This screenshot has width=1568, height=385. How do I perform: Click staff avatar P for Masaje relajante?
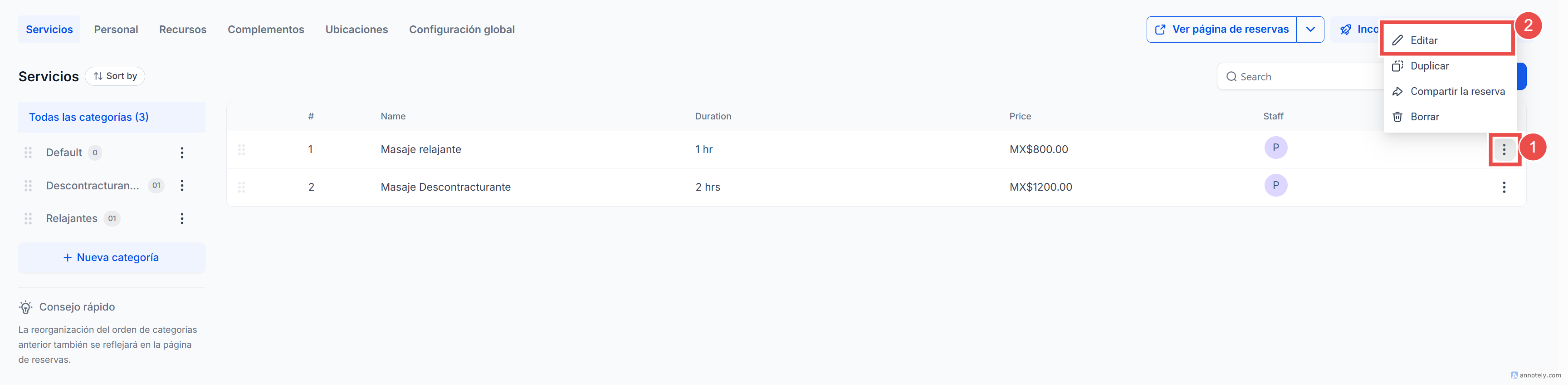pyautogui.click(x=1275, y=148)
